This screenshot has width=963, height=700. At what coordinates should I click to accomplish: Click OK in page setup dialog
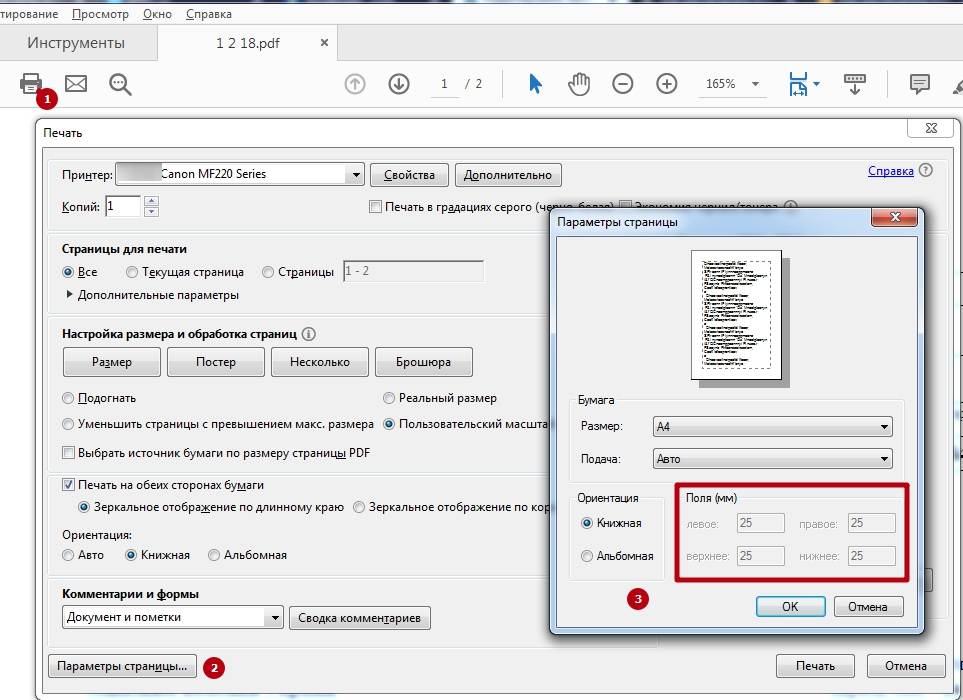click(x=790, y=606)
